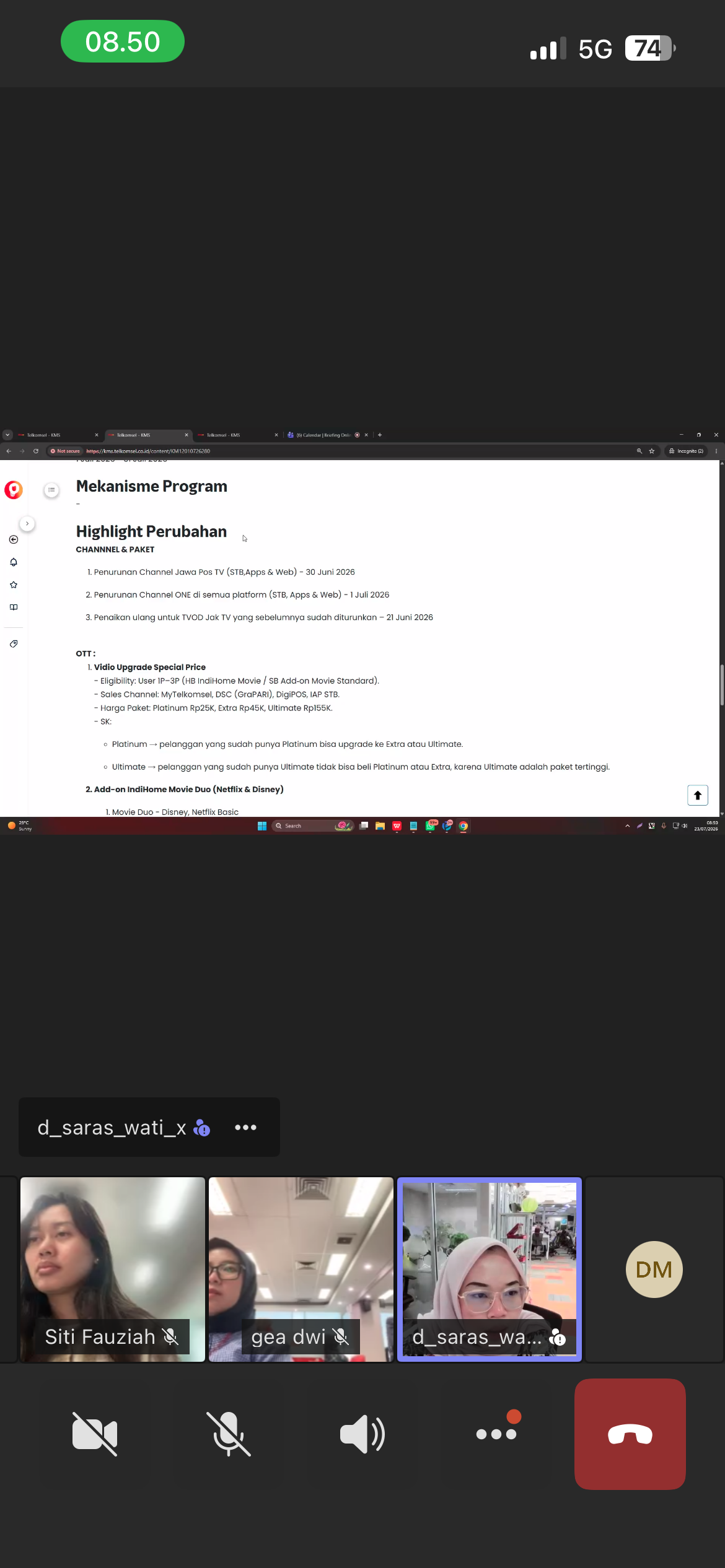The height and width of the screenshot is (1568, 725).
Task: Click the taskbar clock 08:50
Action: pos(706,825)
